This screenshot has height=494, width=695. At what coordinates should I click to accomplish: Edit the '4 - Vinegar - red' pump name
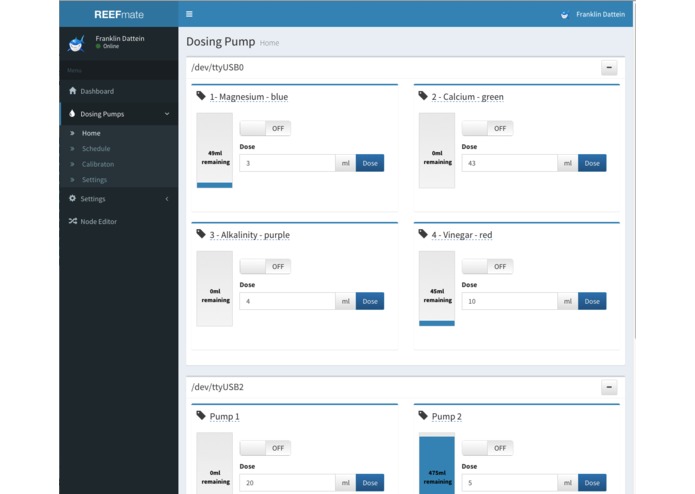point(462,235)
